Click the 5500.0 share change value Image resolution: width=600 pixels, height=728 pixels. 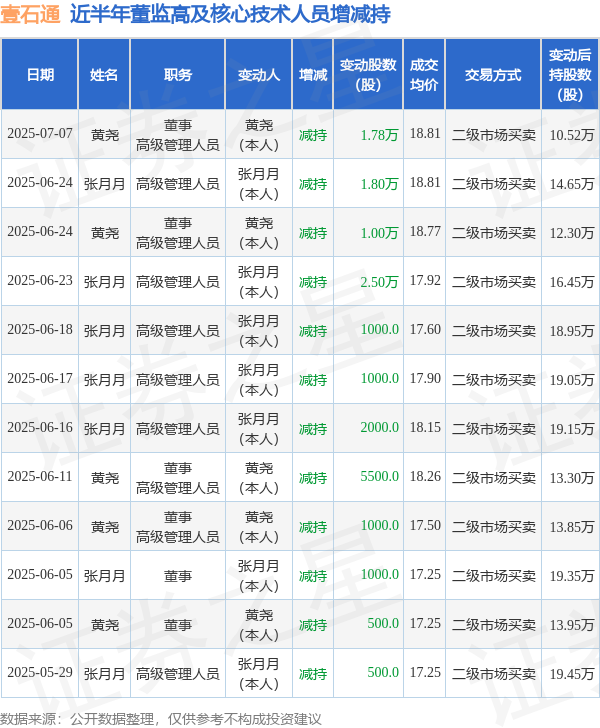click(x=379, y=477)
